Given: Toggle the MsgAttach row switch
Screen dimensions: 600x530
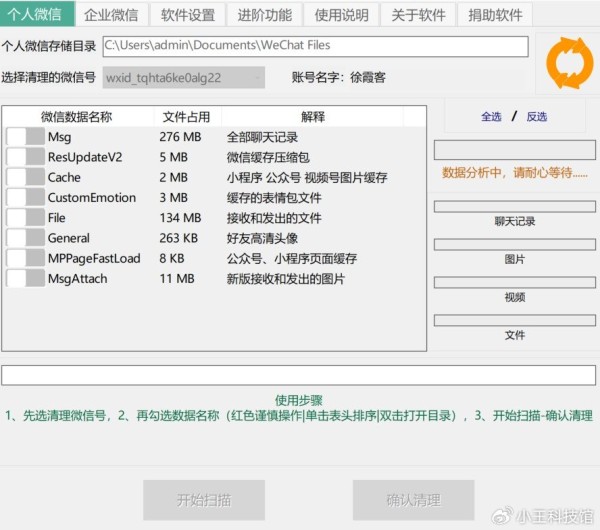Looking at the screenshot, I should click(26, 279).
